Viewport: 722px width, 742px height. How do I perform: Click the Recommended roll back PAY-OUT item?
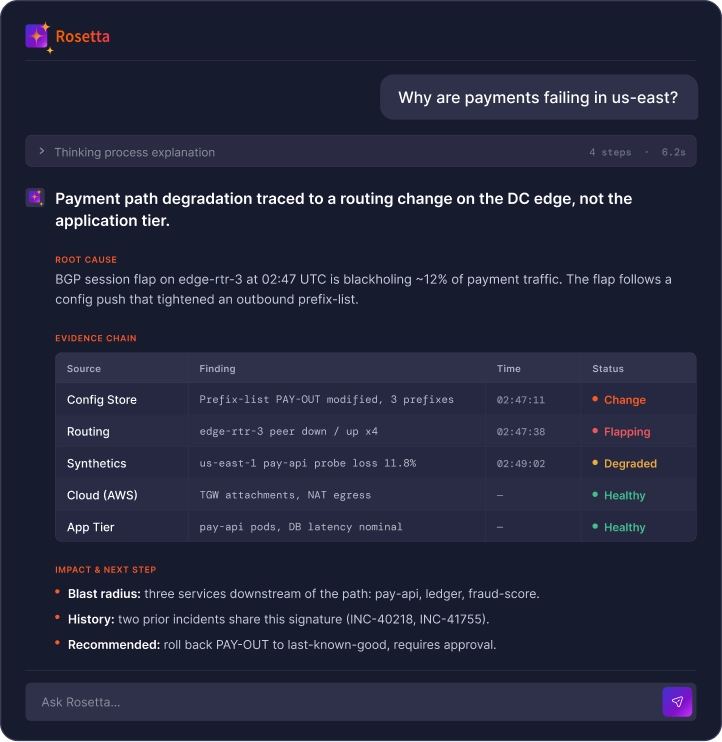tap(282, 645)
